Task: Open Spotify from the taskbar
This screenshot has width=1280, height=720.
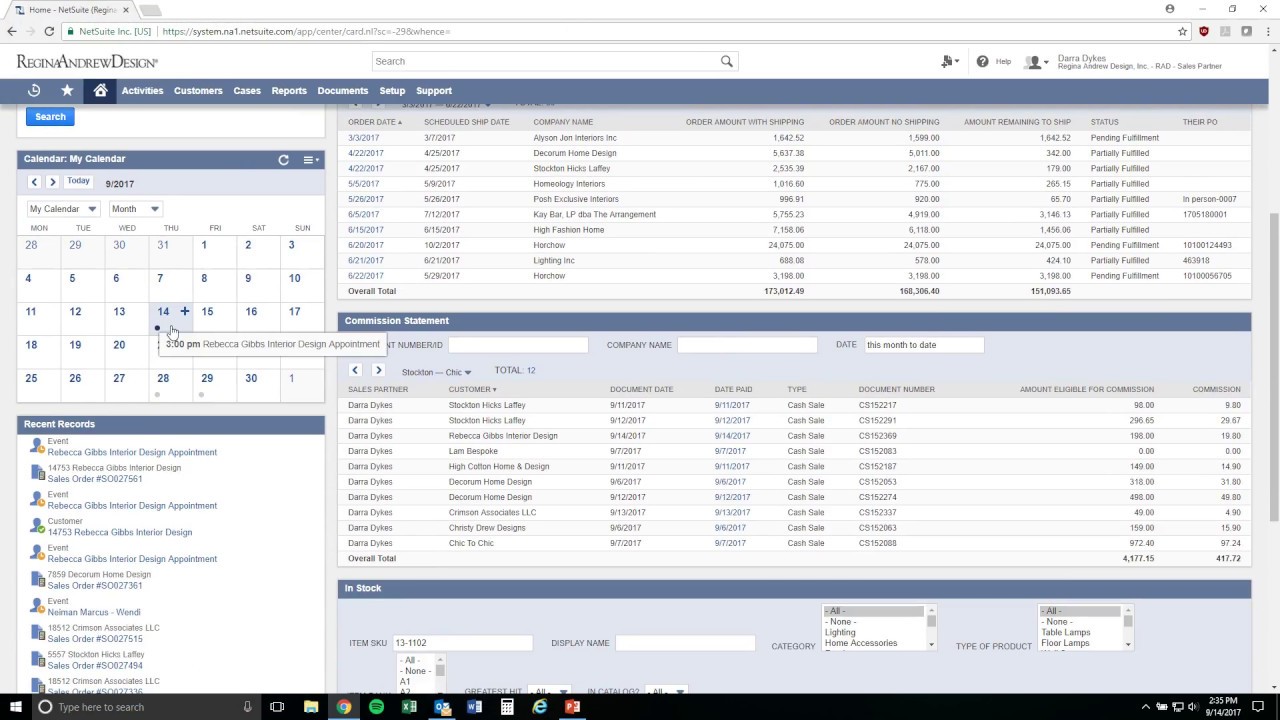Action: (376, 707)
